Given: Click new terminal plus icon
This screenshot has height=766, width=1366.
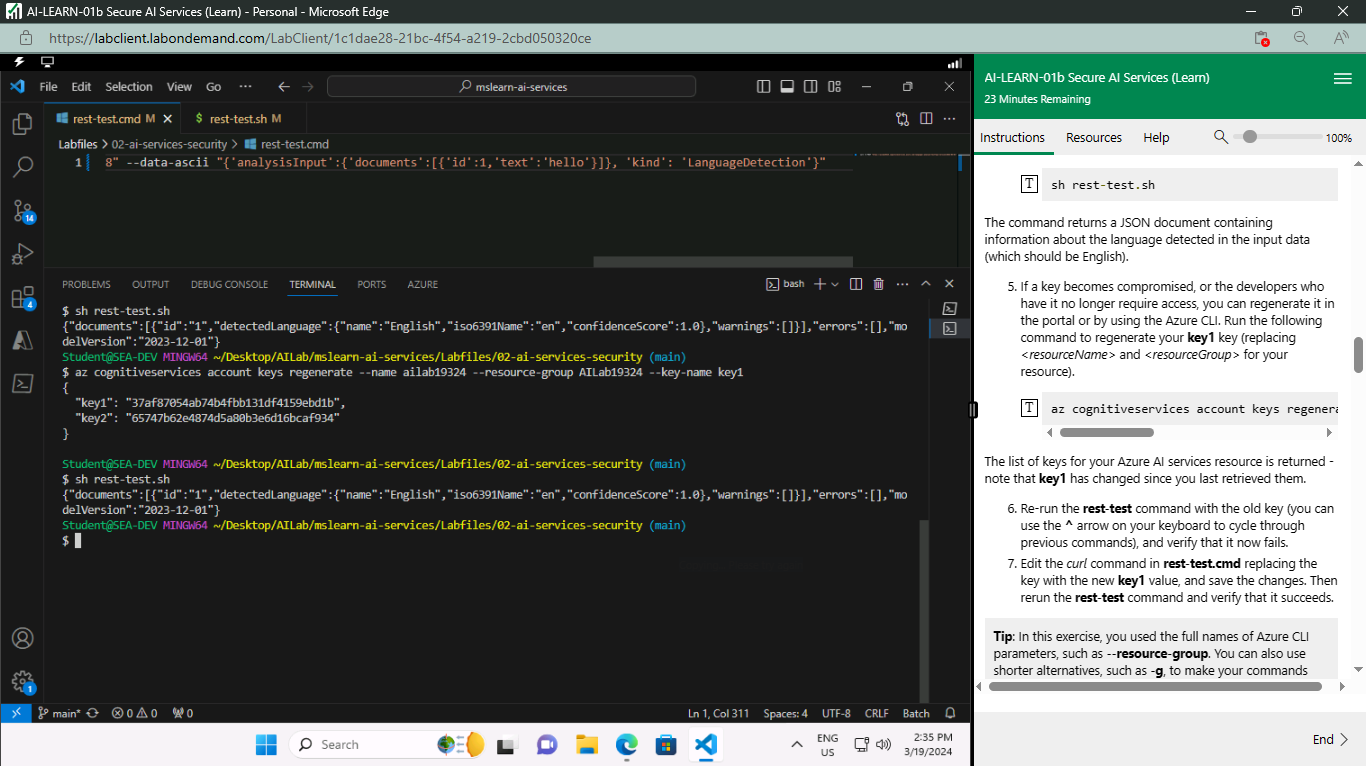Looking at the screenshot, I should [820, 284].
